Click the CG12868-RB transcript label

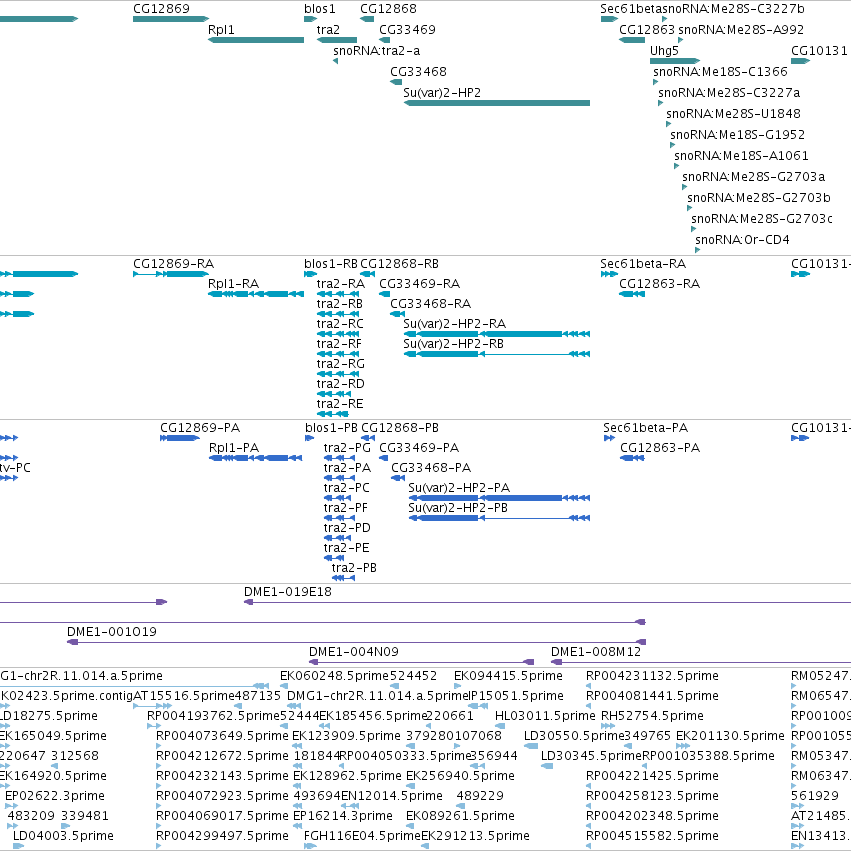tap(399, 264)
